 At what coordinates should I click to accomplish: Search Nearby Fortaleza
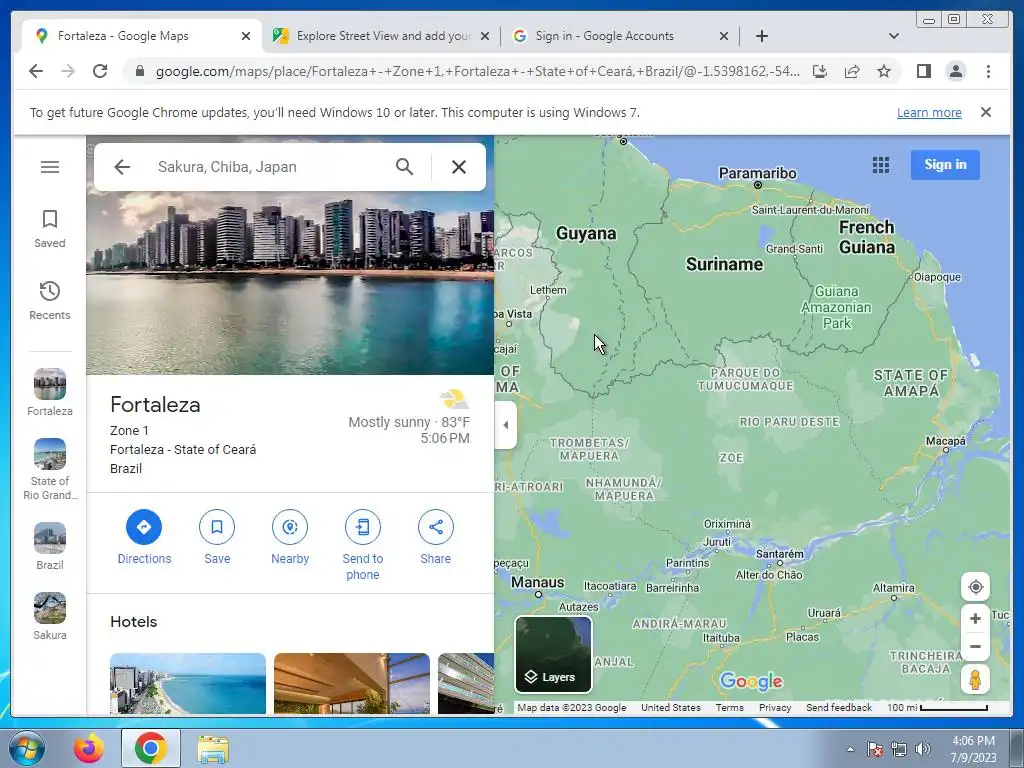pos(290,537)
